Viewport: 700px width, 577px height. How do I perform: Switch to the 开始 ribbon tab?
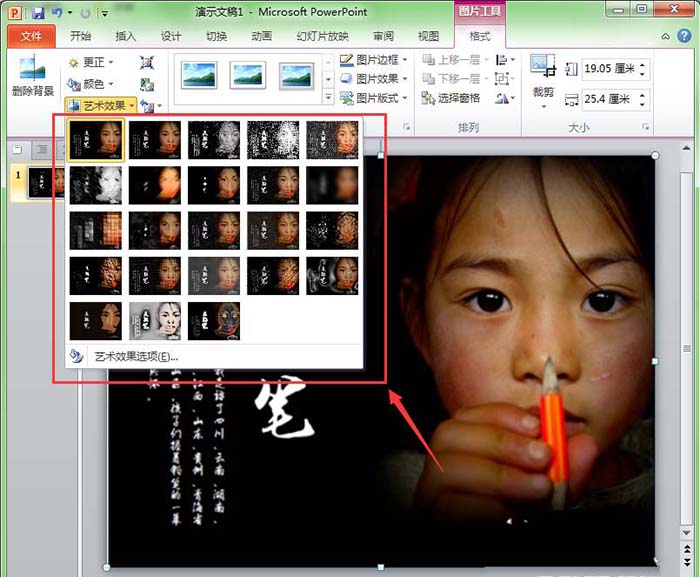tap(80, 36)
